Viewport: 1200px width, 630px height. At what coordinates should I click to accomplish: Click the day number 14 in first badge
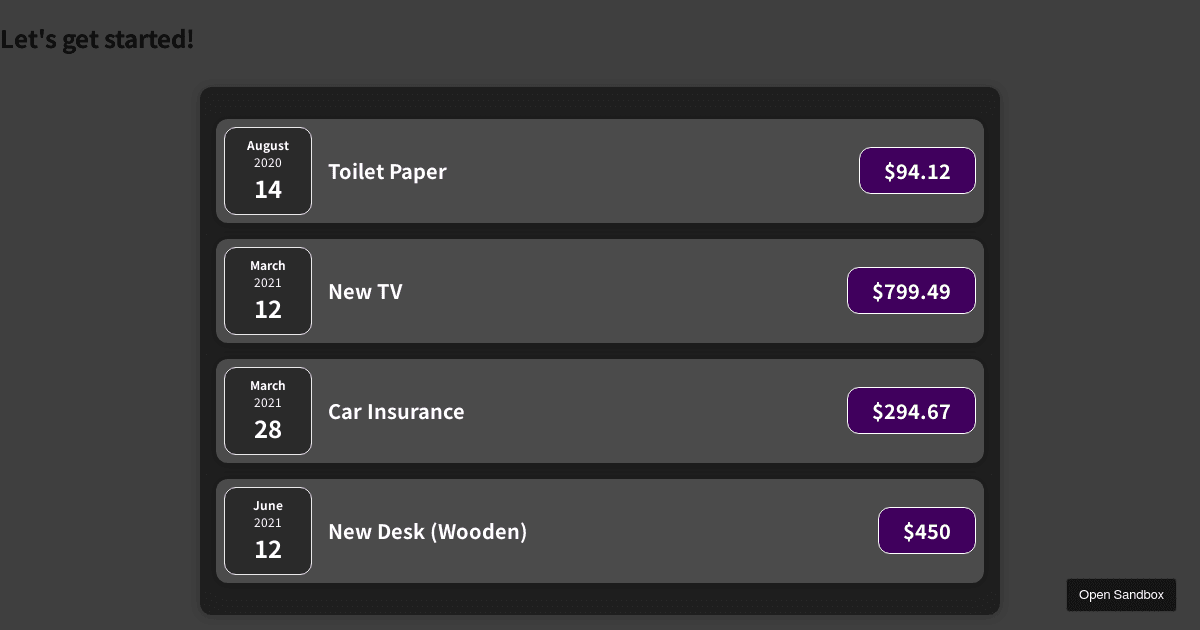tap(268, 190)
